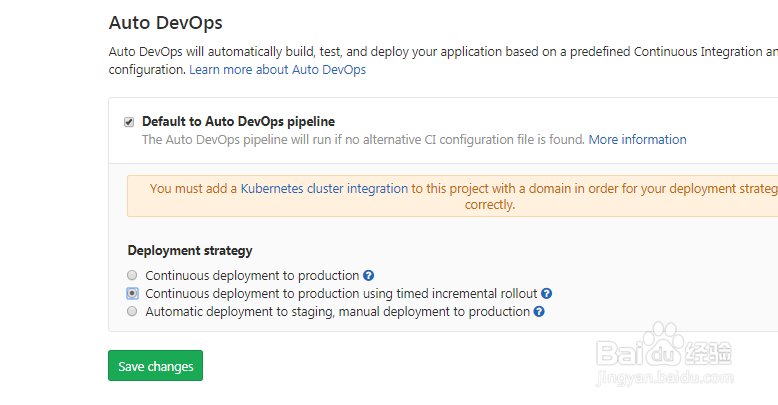778x405 pixels.
Task: Choose automatic deployment to staging radio
Action: point(132,311)
